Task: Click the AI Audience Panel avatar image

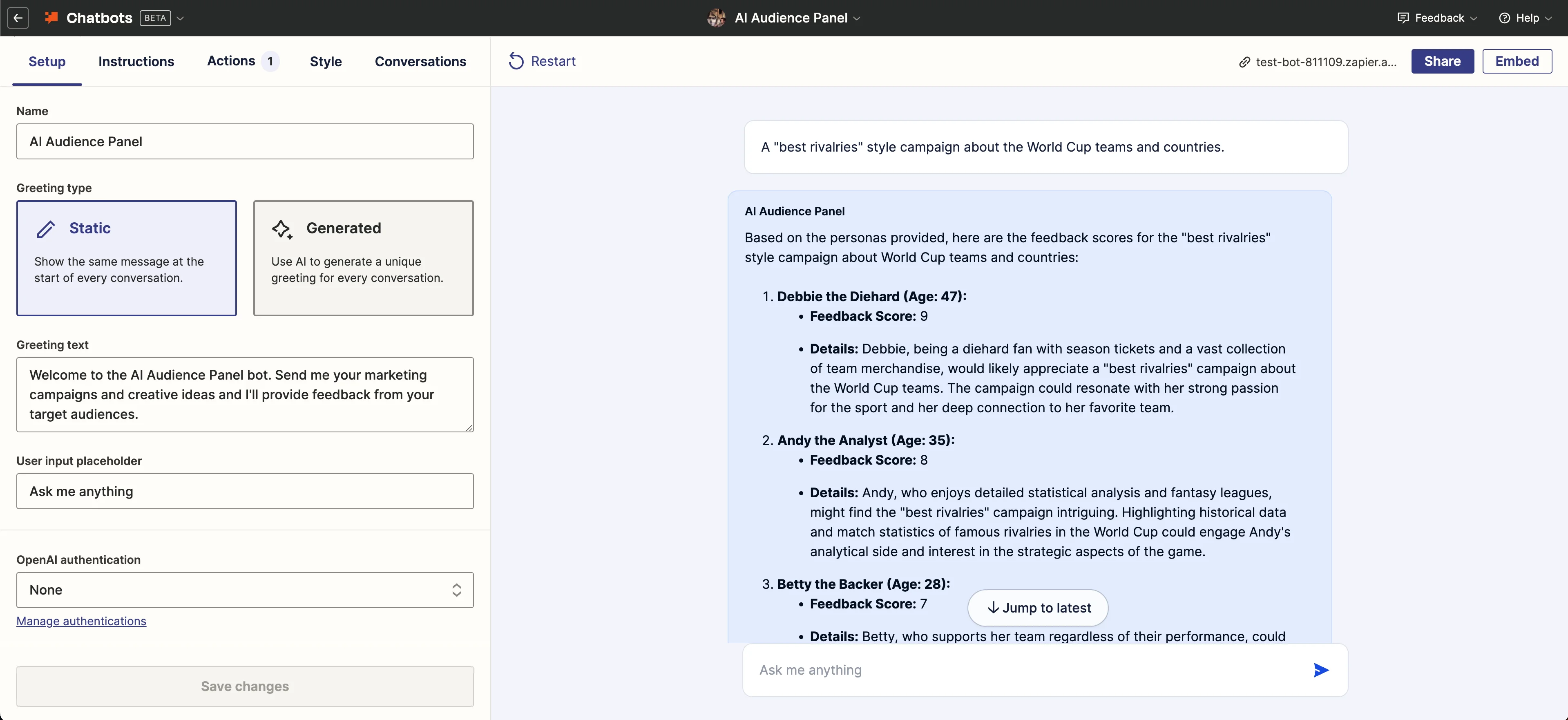Action: click(x=717, y=18)
